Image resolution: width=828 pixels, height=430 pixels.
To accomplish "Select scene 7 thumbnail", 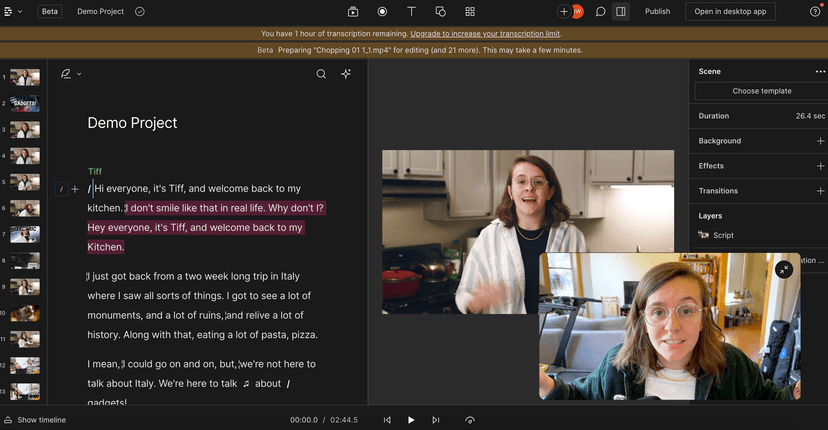I will pos(25,234).
